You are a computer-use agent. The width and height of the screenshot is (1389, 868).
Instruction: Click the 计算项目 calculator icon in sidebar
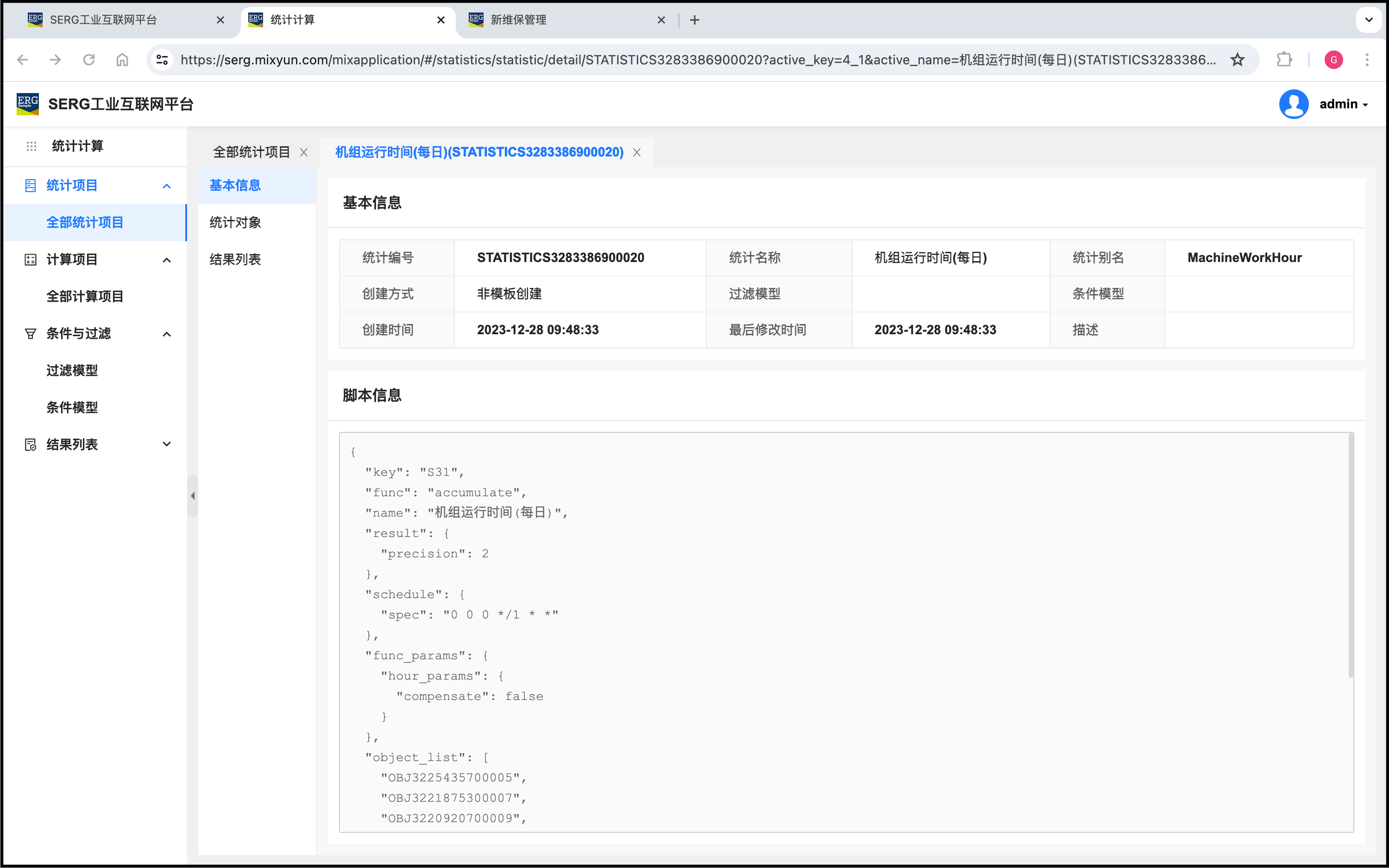[31, 260]
